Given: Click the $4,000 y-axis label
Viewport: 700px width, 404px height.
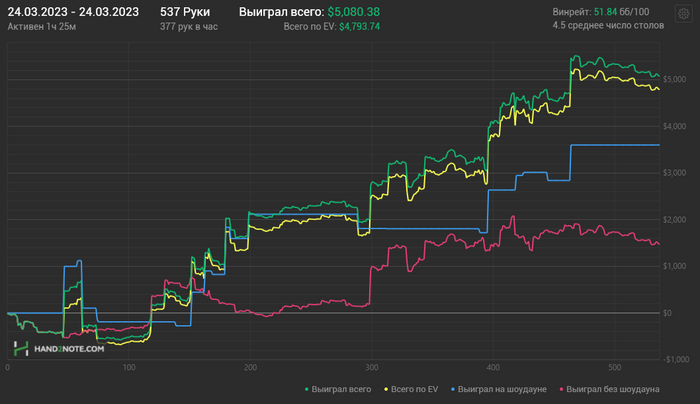Looking at the screenshot, I should click(675, 126).
